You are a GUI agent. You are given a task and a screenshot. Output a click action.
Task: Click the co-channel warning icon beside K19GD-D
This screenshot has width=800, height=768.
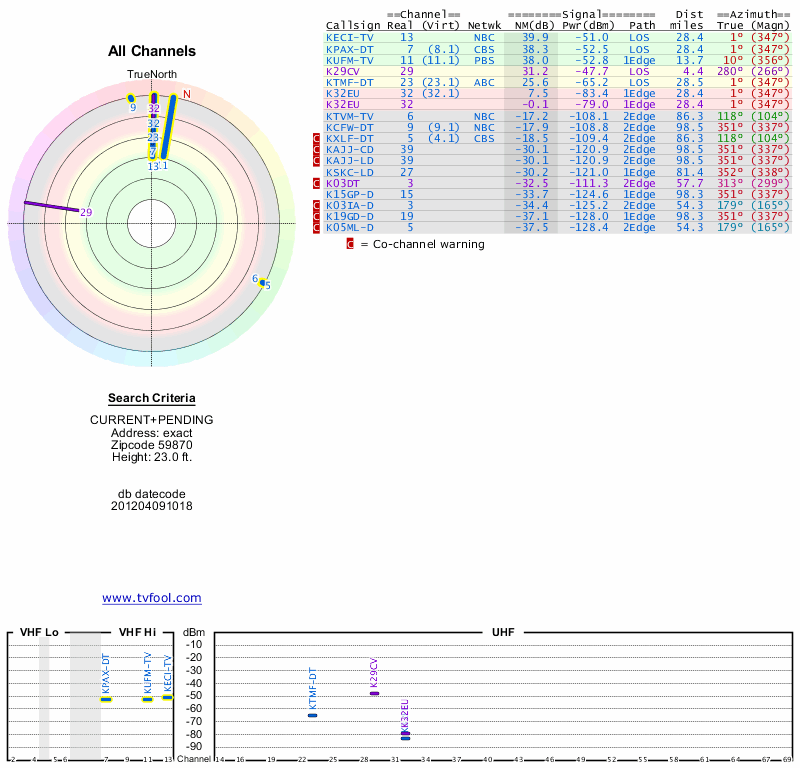[x=317, y=216]
